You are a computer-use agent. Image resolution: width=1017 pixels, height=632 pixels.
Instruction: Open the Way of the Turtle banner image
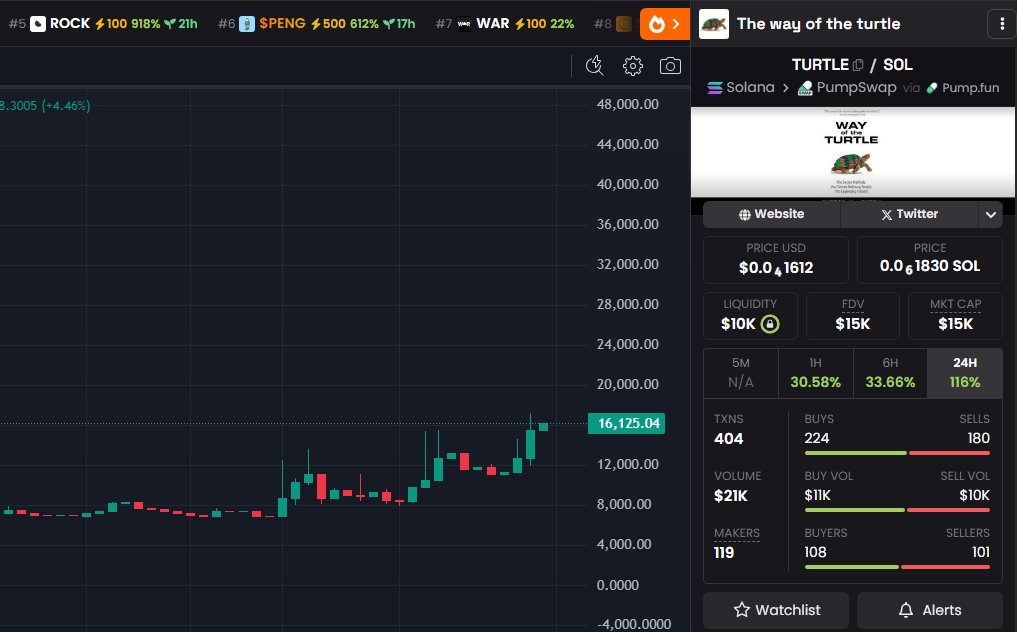852,152
